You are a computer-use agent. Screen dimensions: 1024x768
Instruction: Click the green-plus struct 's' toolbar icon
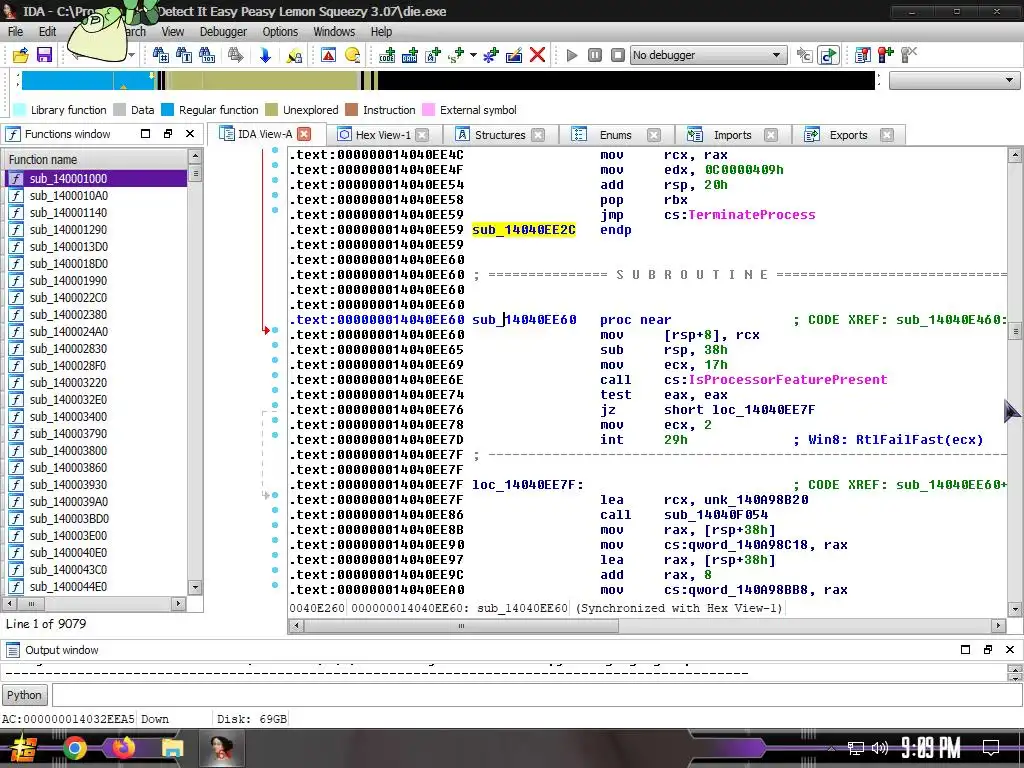[x=456, y=56]
